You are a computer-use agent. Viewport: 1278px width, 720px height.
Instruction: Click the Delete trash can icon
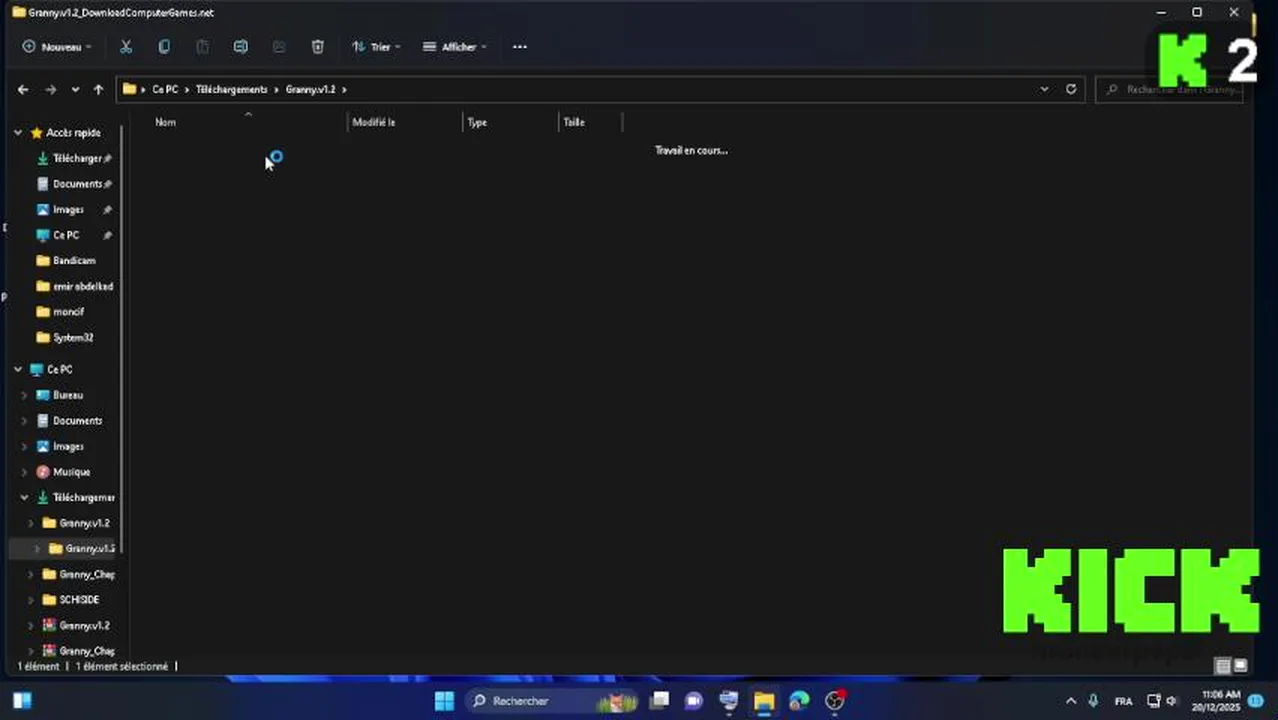[317, 47]
